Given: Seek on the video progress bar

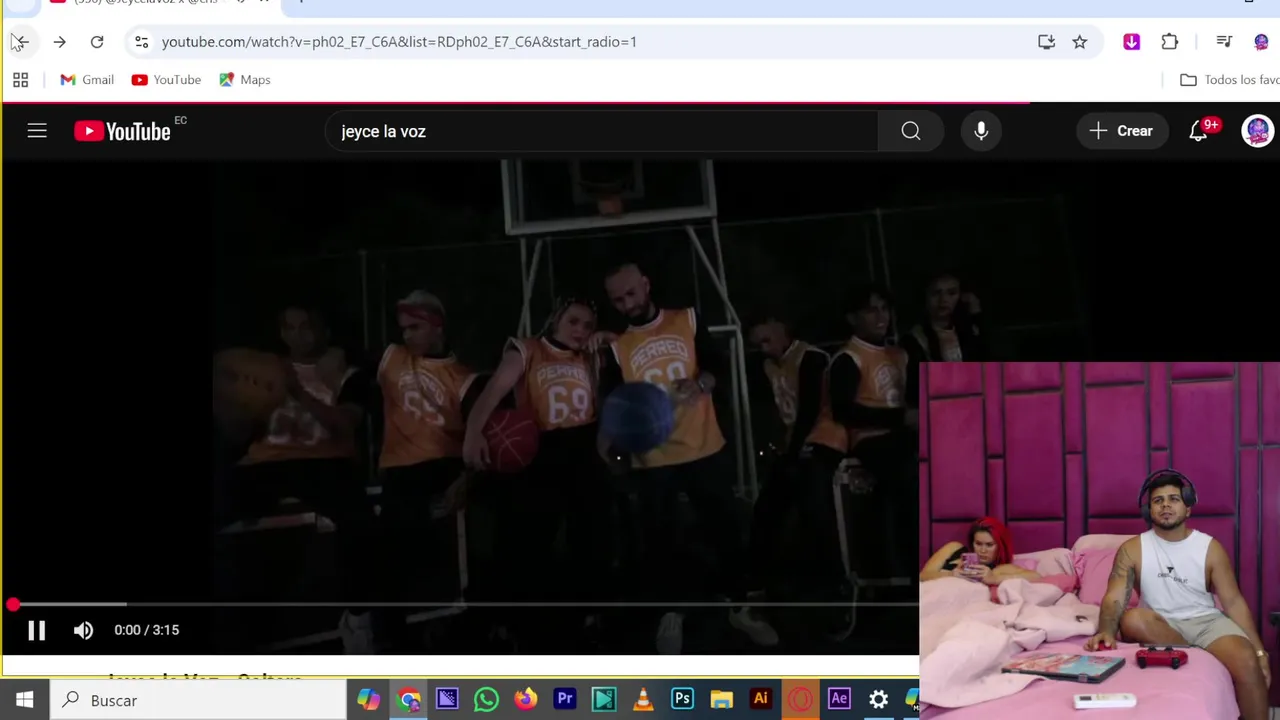Looking at the screenshot, I should click(x=460, y=604).
